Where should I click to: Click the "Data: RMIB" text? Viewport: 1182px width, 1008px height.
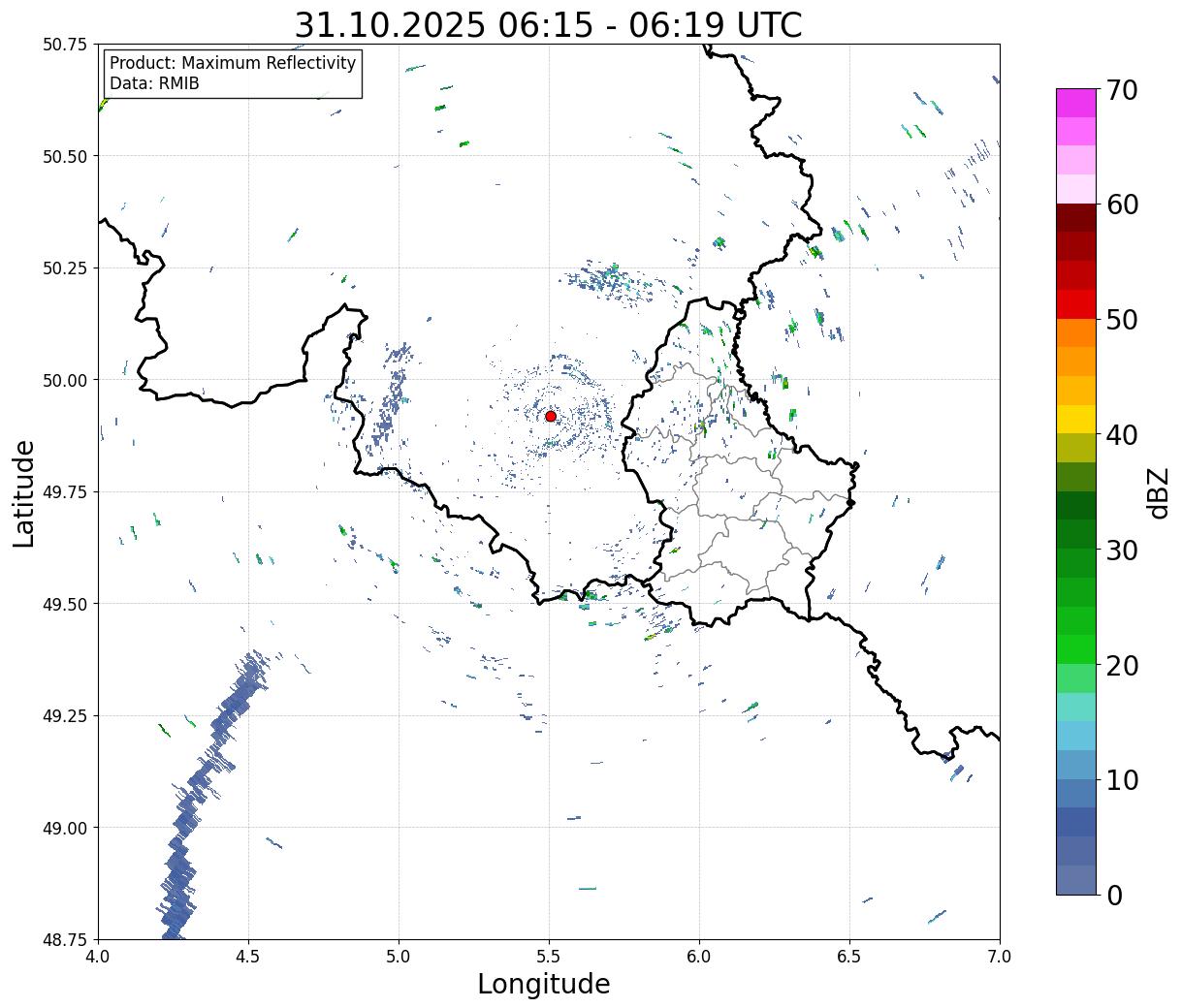tap(154, 83)
